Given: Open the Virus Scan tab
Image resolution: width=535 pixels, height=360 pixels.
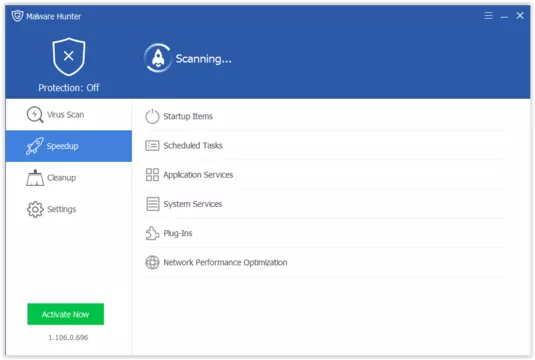Looking at the screenshot, I should 69,115.
